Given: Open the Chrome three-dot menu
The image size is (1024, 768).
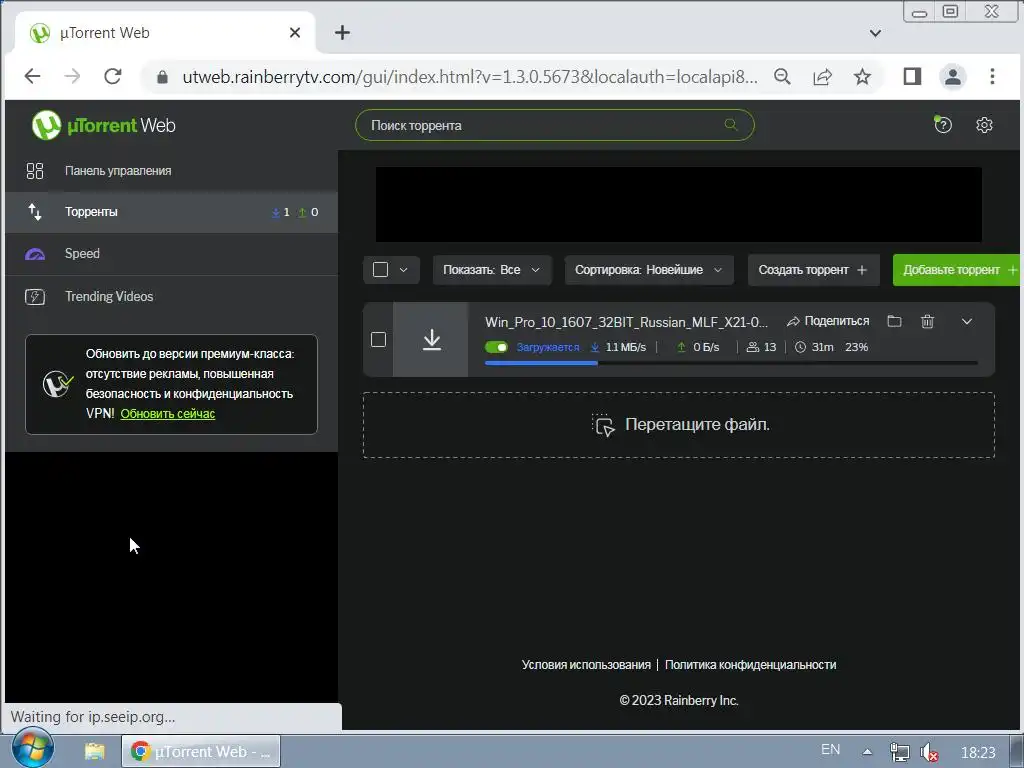Looking at the screenshot, I should tap(992, 76).
